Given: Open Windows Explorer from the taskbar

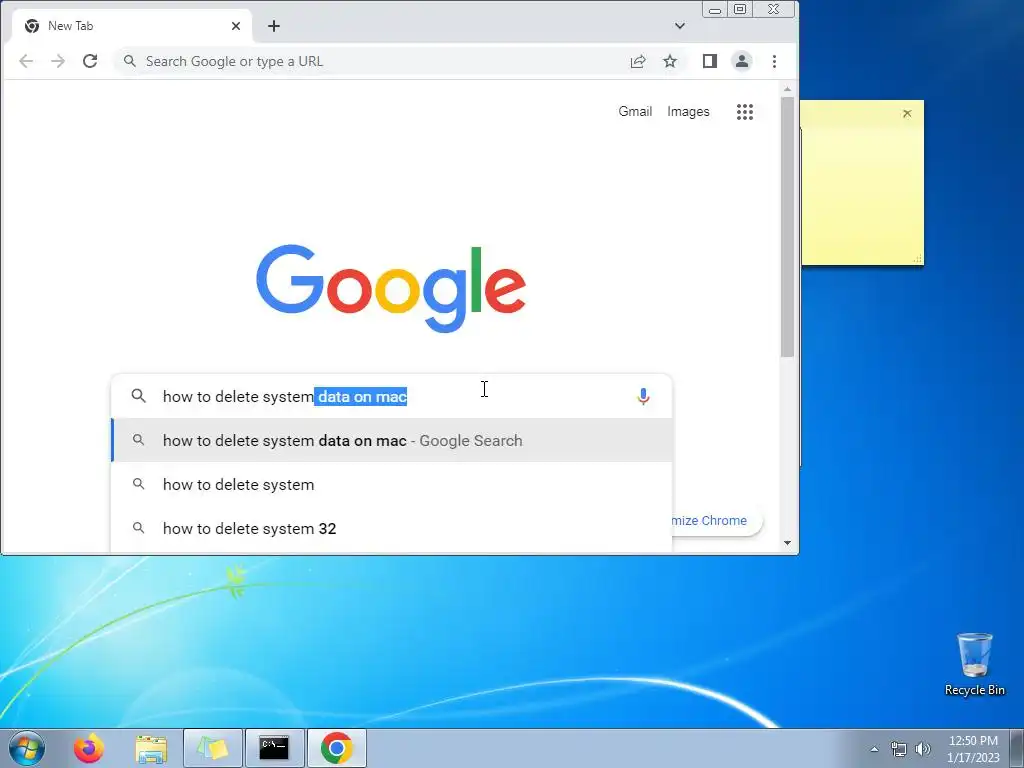Looking at the screenshot, I should [151, 748].
